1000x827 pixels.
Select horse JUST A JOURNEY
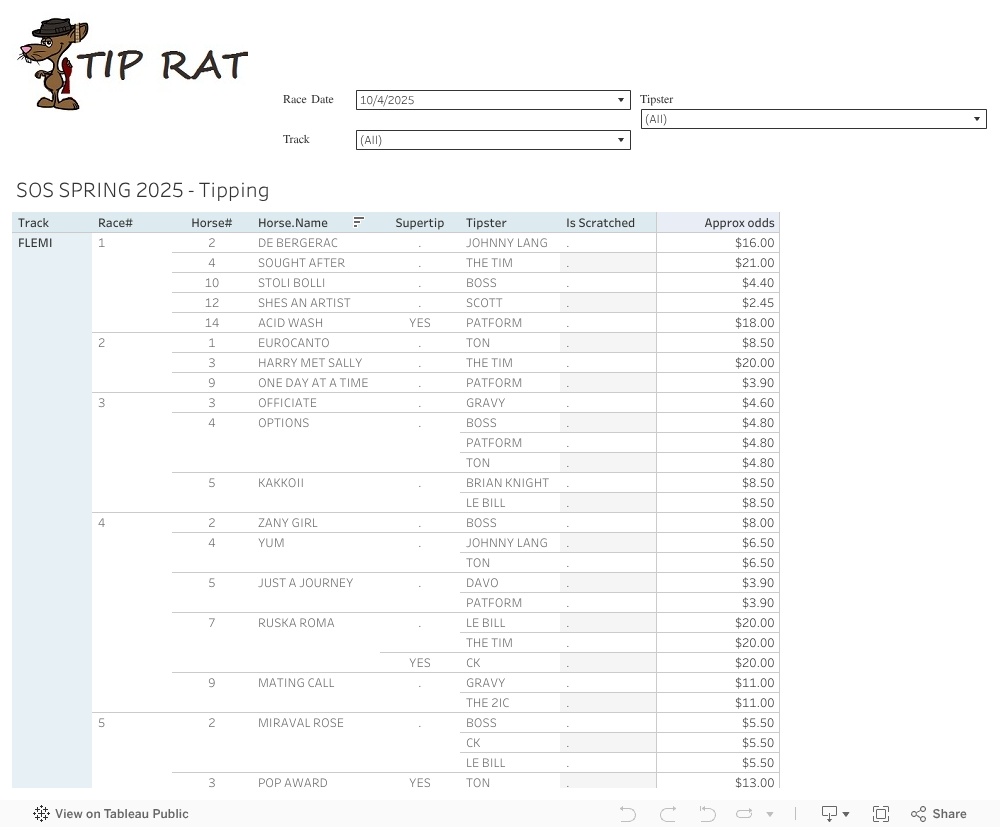pos(305,583)
